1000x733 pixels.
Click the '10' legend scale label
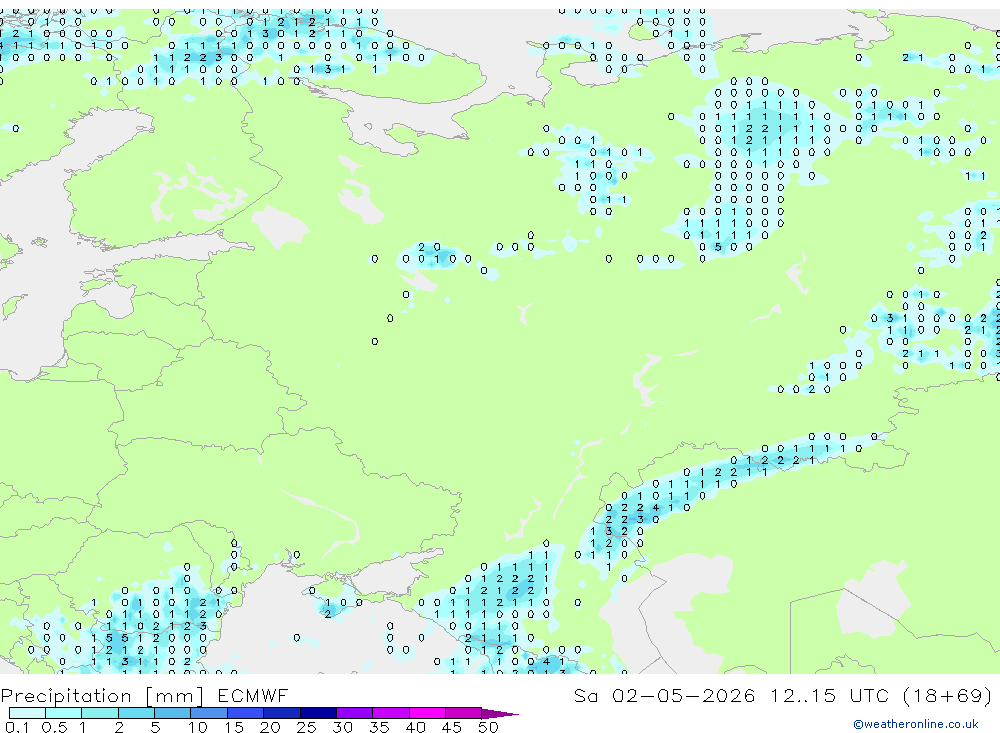198,727
